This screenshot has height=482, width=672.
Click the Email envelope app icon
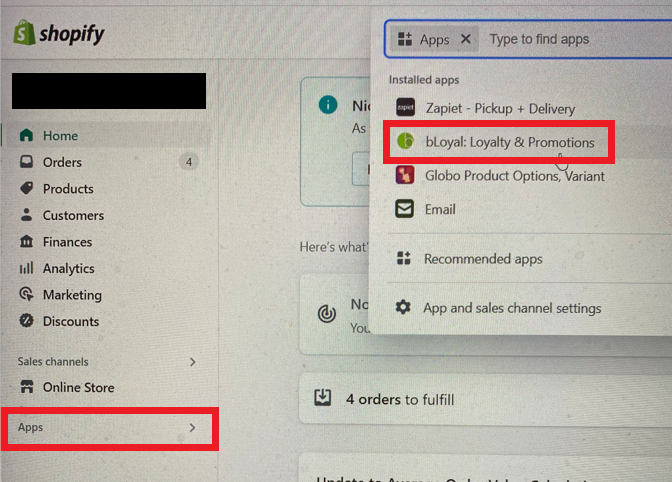pyautogui.click(x=404, y=209)
